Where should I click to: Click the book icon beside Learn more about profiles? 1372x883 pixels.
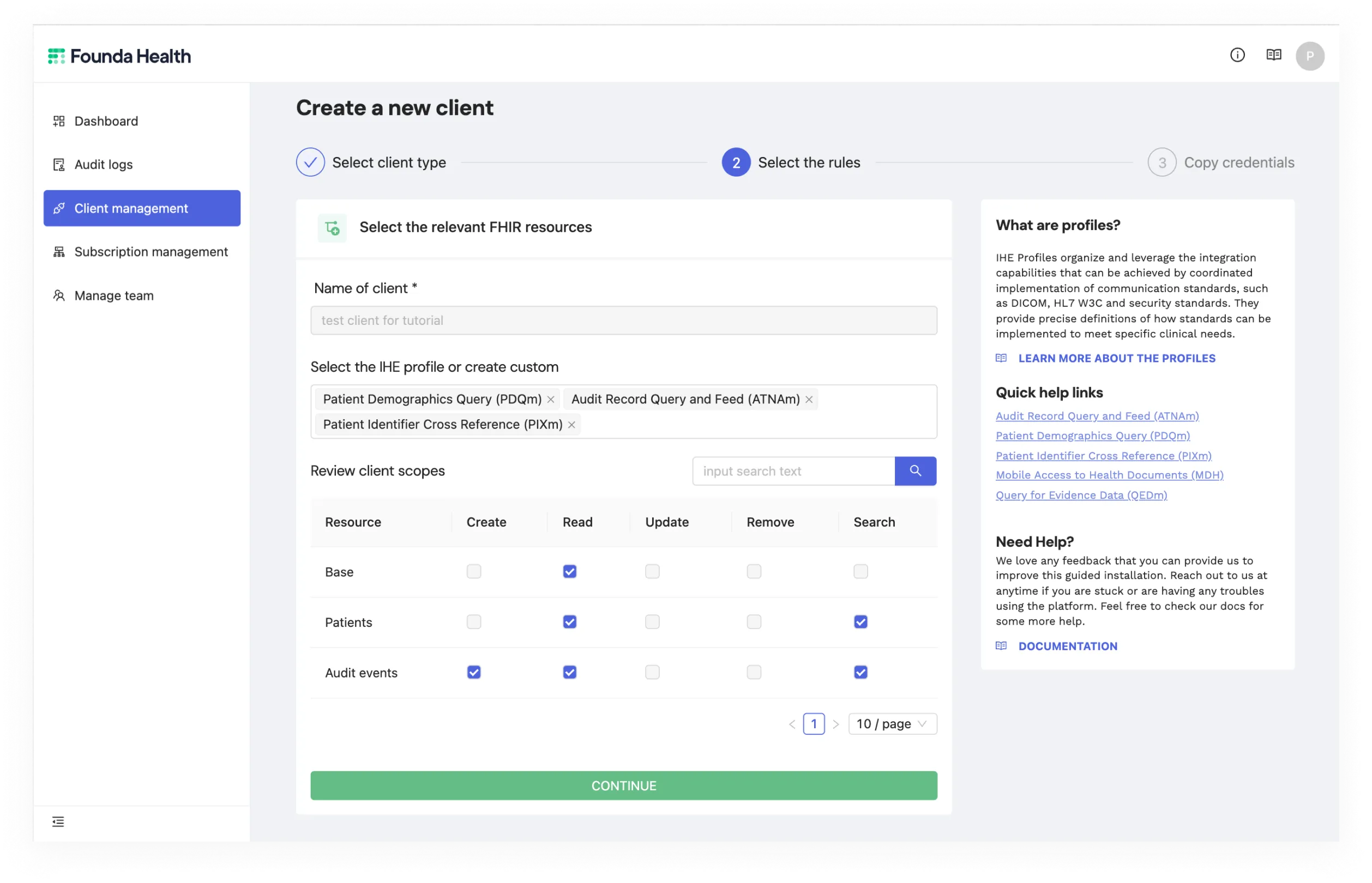pos(1001,358)
